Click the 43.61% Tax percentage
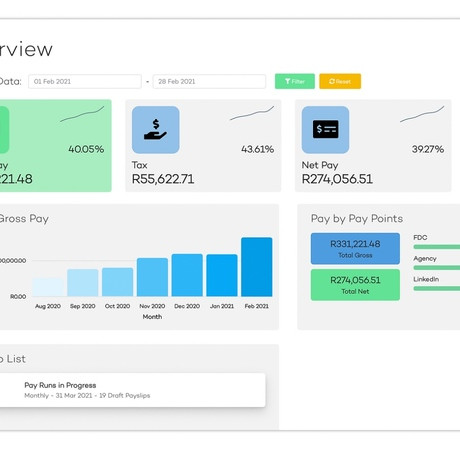Viewport: 460px width, 460px height. (x=258, y=149)
